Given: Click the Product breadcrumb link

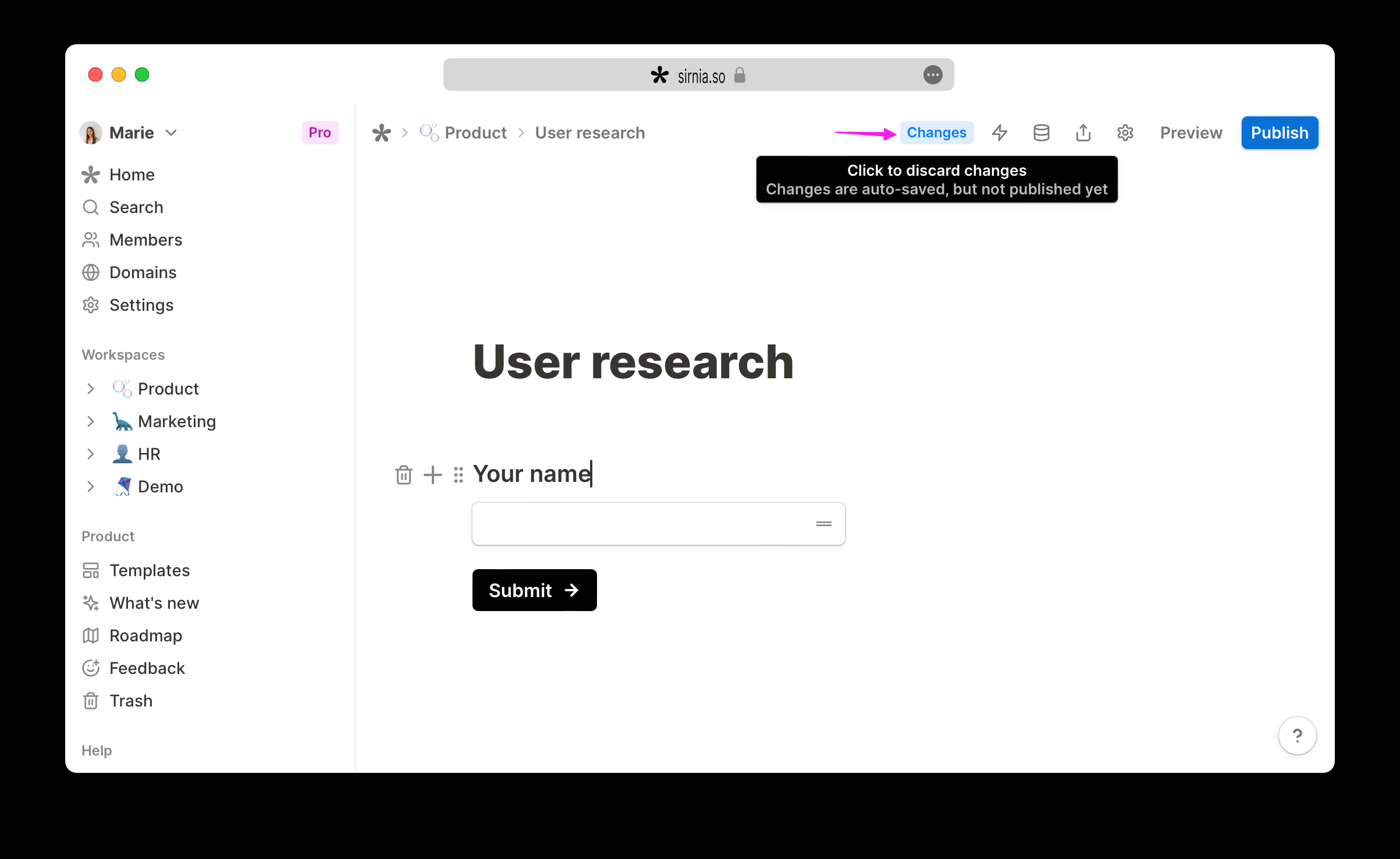Looking at the screenshot, I should (x=475, y=133).
